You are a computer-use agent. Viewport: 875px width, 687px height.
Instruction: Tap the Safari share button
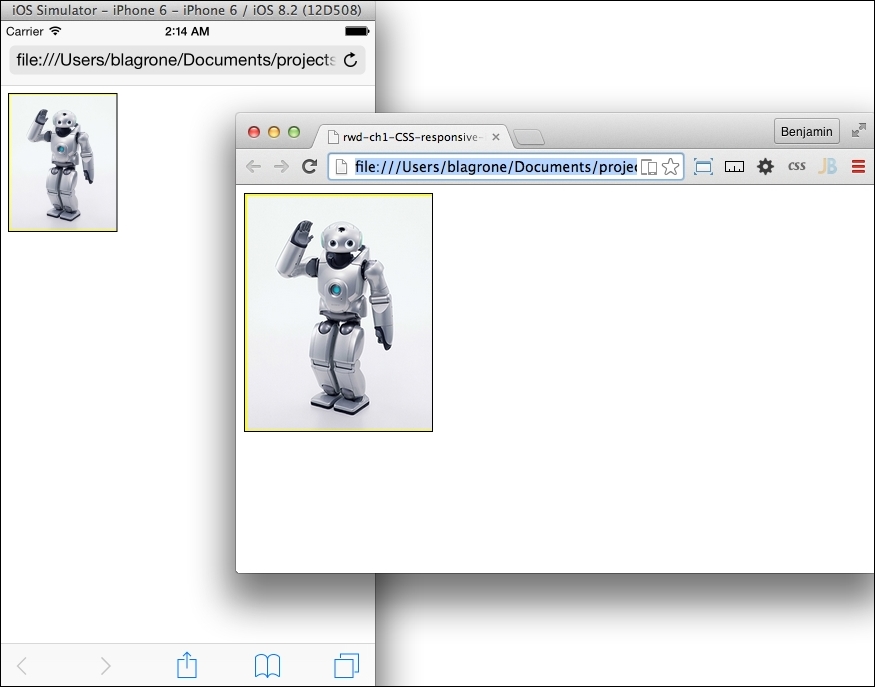click(187, 665)
